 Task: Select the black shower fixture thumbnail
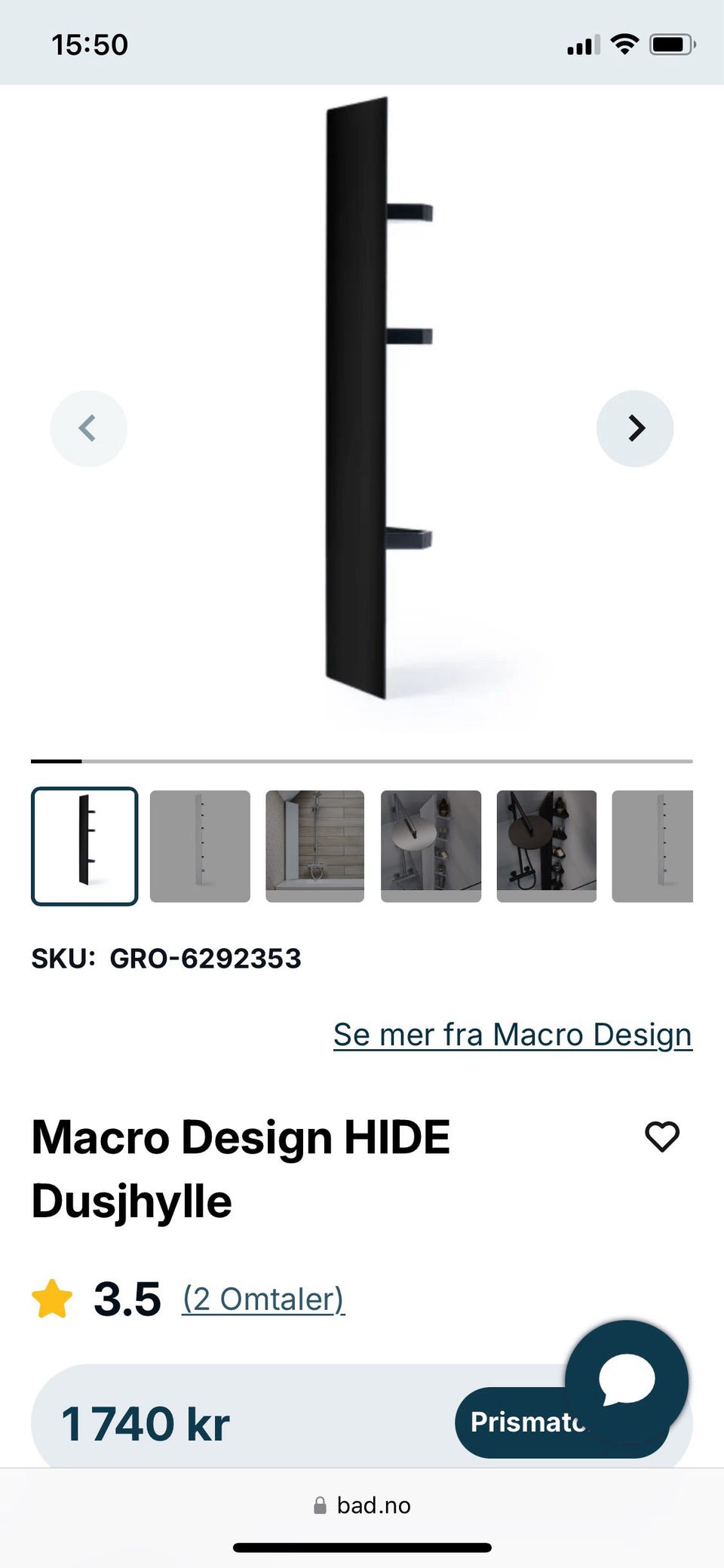[547, 846]
